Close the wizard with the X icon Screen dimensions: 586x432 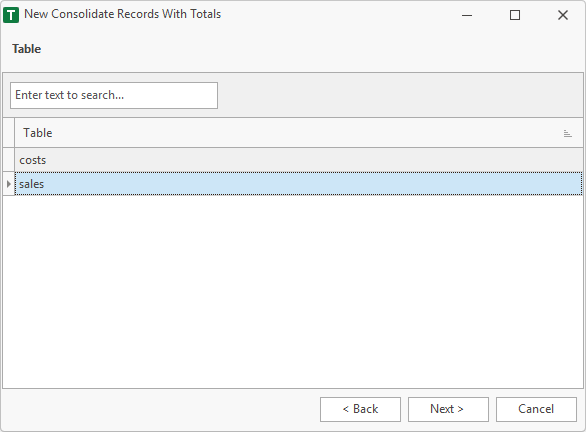562,15
